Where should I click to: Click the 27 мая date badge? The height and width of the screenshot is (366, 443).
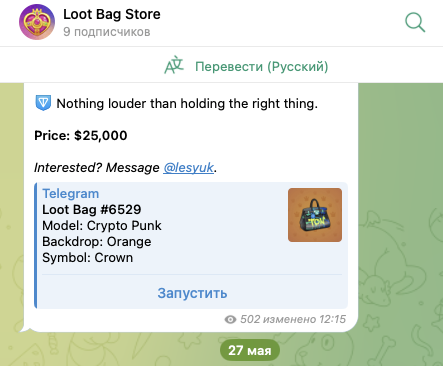pos(250,350)
